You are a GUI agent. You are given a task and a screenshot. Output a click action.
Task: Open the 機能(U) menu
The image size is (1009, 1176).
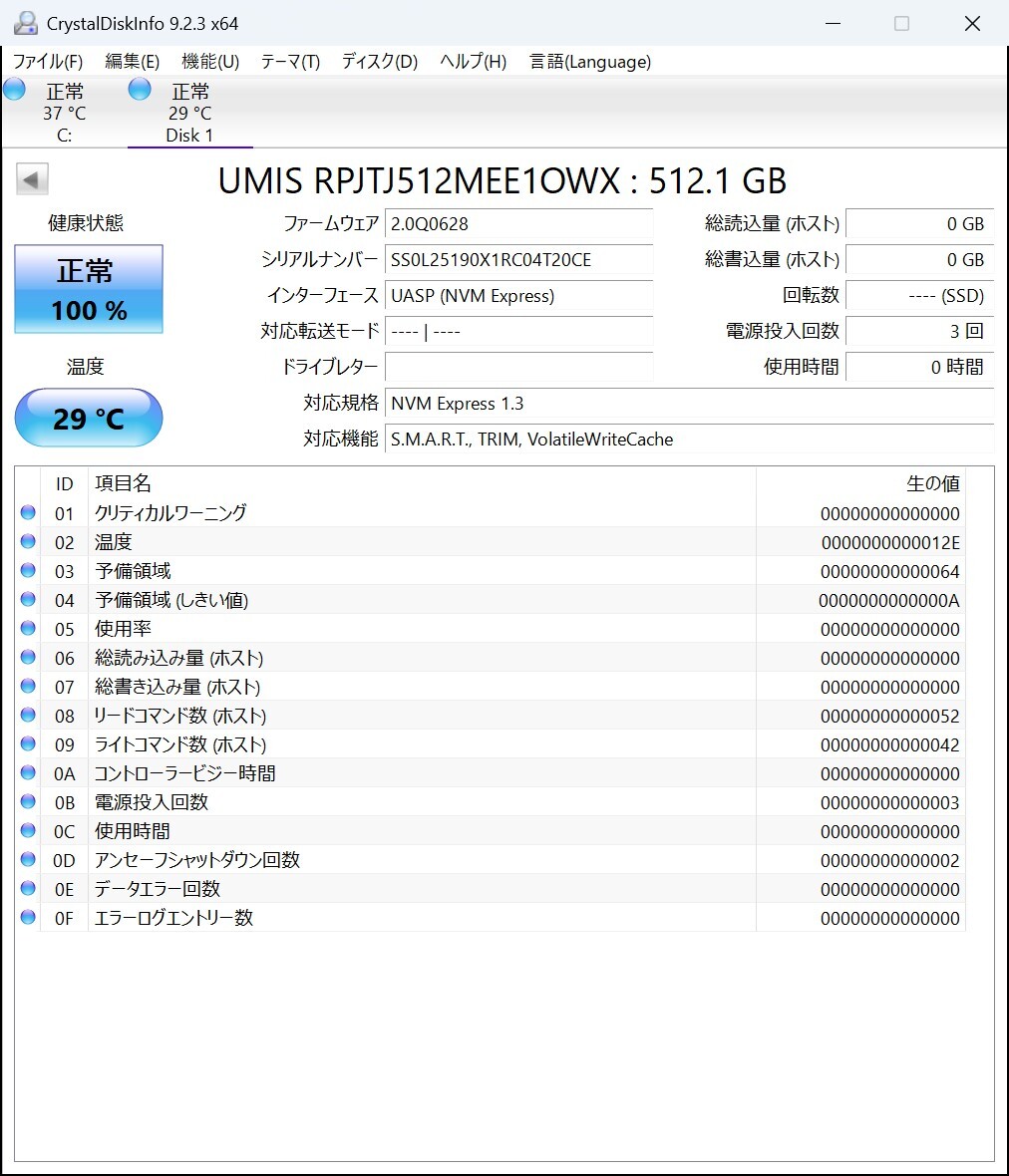coord(210,61)
